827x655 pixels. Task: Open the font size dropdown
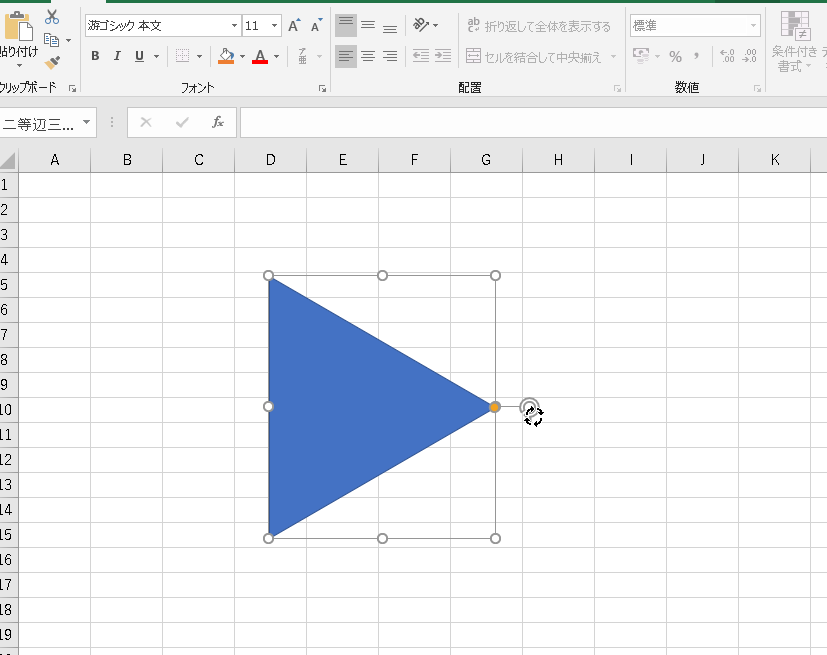(275, 26)
